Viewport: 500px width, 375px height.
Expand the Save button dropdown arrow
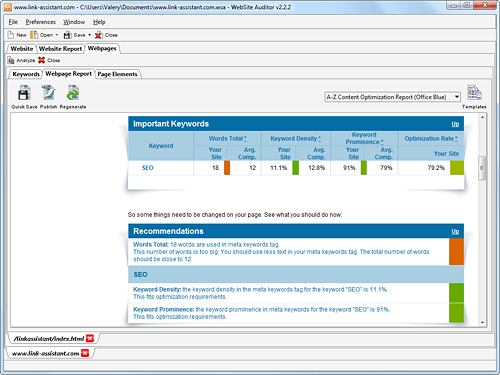click(x=89, y=35)
